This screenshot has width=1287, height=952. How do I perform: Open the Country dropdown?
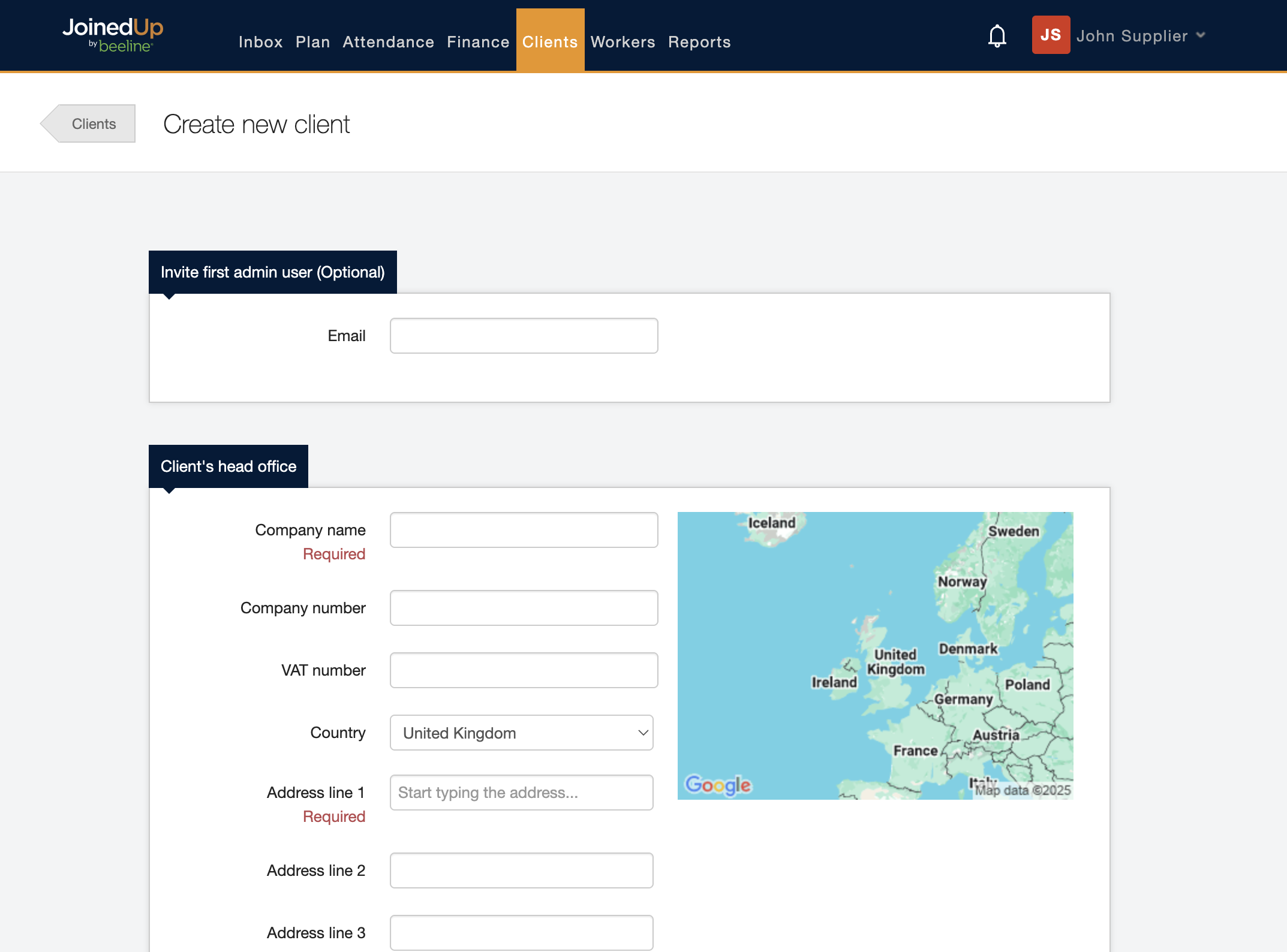521,733
